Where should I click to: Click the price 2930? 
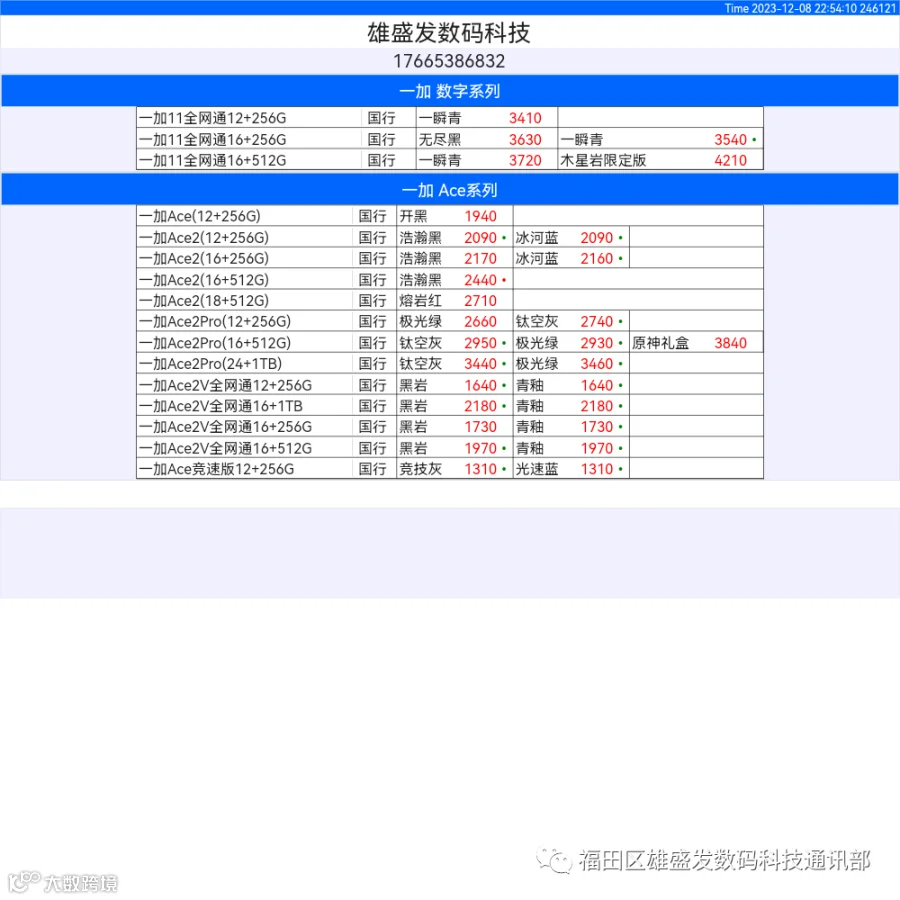(597, 343)
